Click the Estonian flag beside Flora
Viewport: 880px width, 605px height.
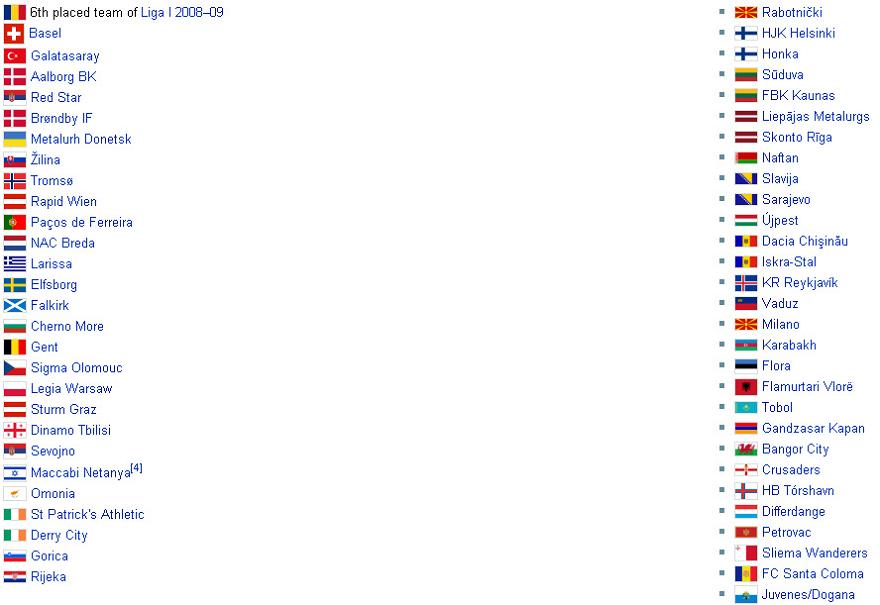coord(746,366)
